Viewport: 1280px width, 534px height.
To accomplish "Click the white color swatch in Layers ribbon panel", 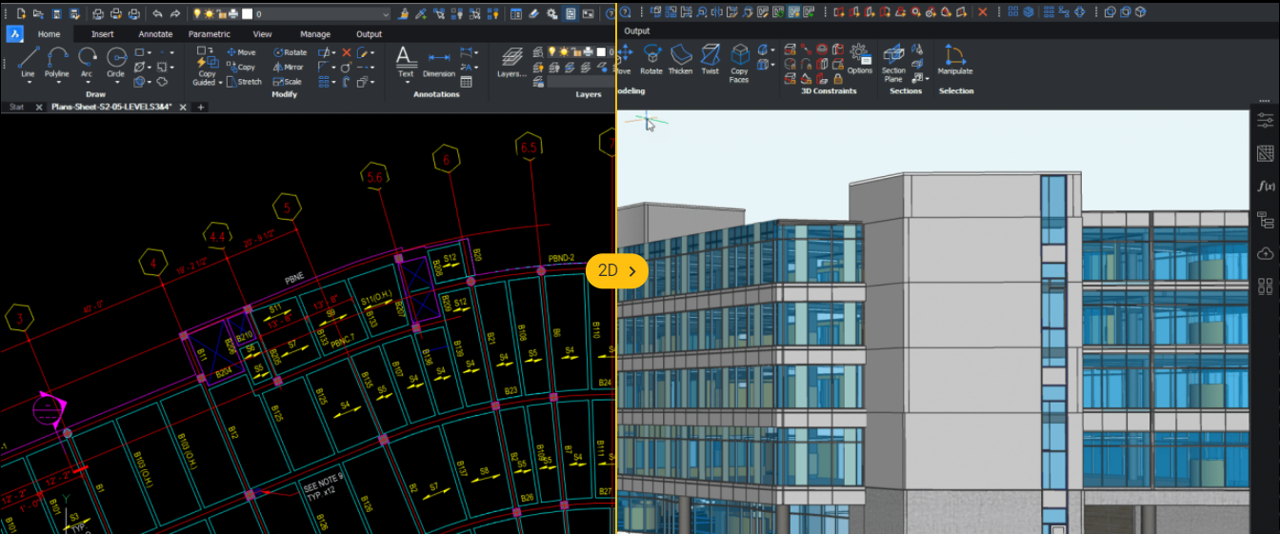I will (599, 51).
